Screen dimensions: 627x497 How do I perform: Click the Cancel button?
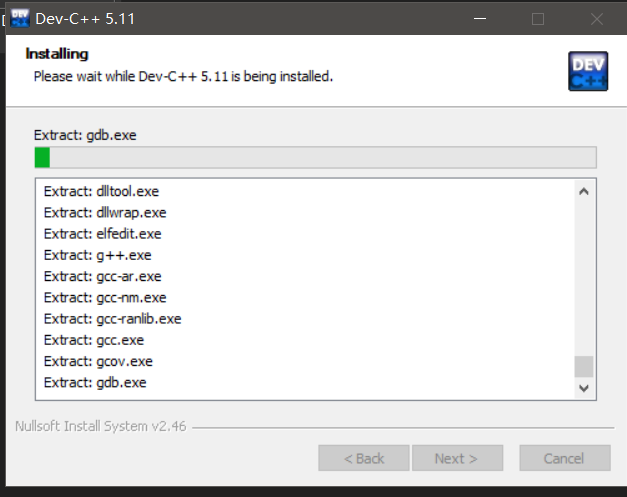click(564, 458)
